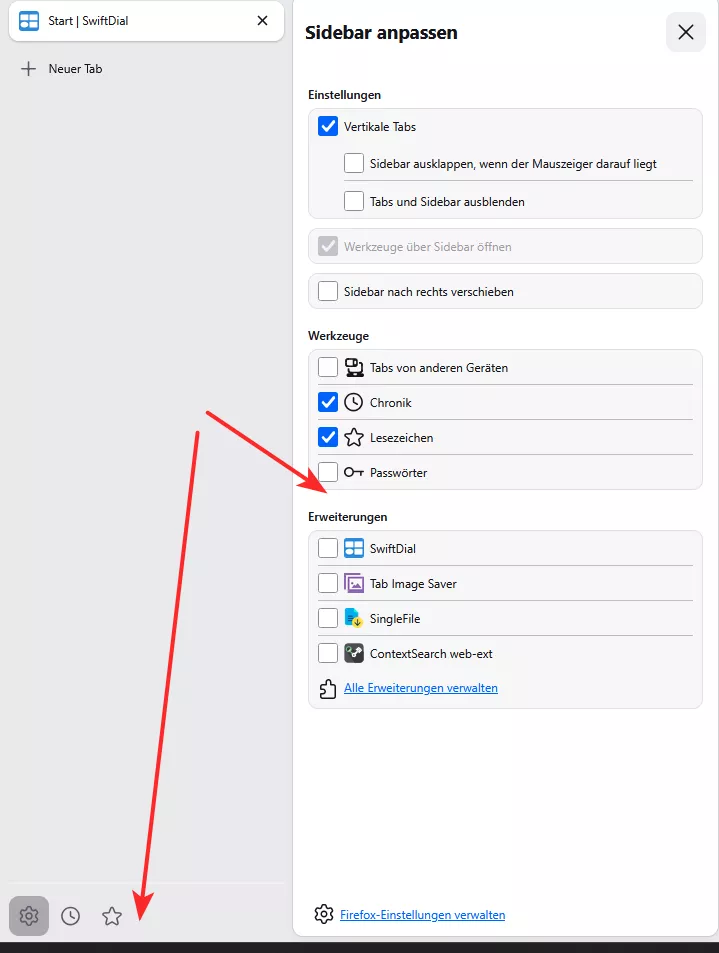
Task: Enable Sidebar ausklappen on mouse hover
Action: tap(354, 163)
